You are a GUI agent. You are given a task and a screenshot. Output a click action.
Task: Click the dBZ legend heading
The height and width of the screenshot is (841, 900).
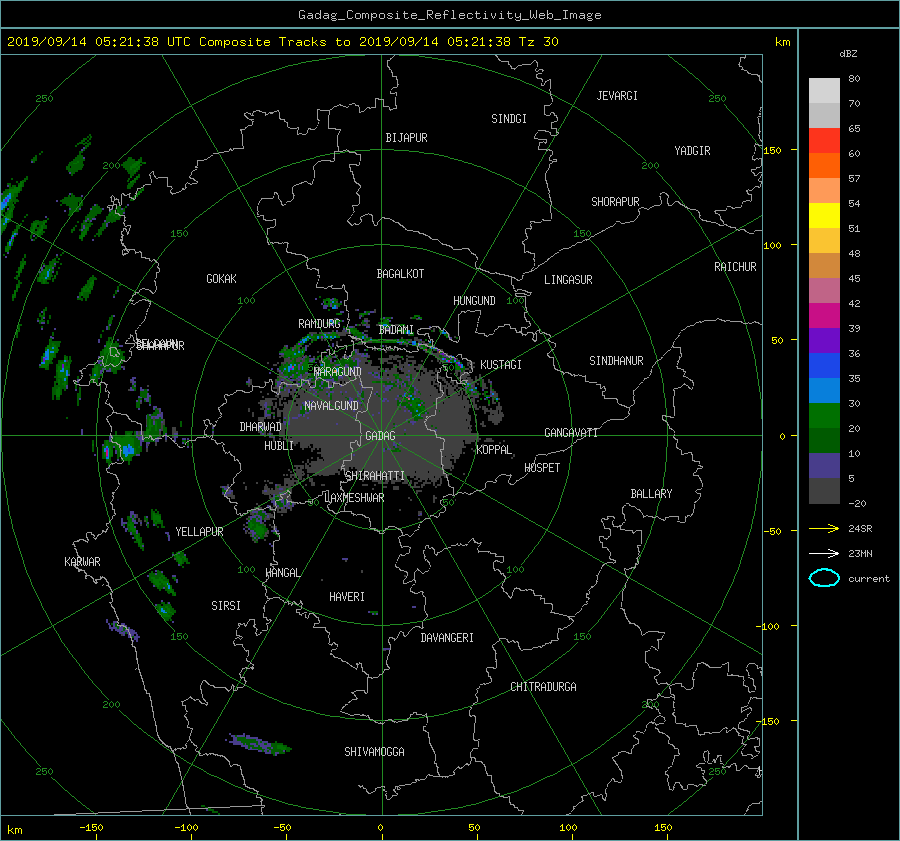848,54
